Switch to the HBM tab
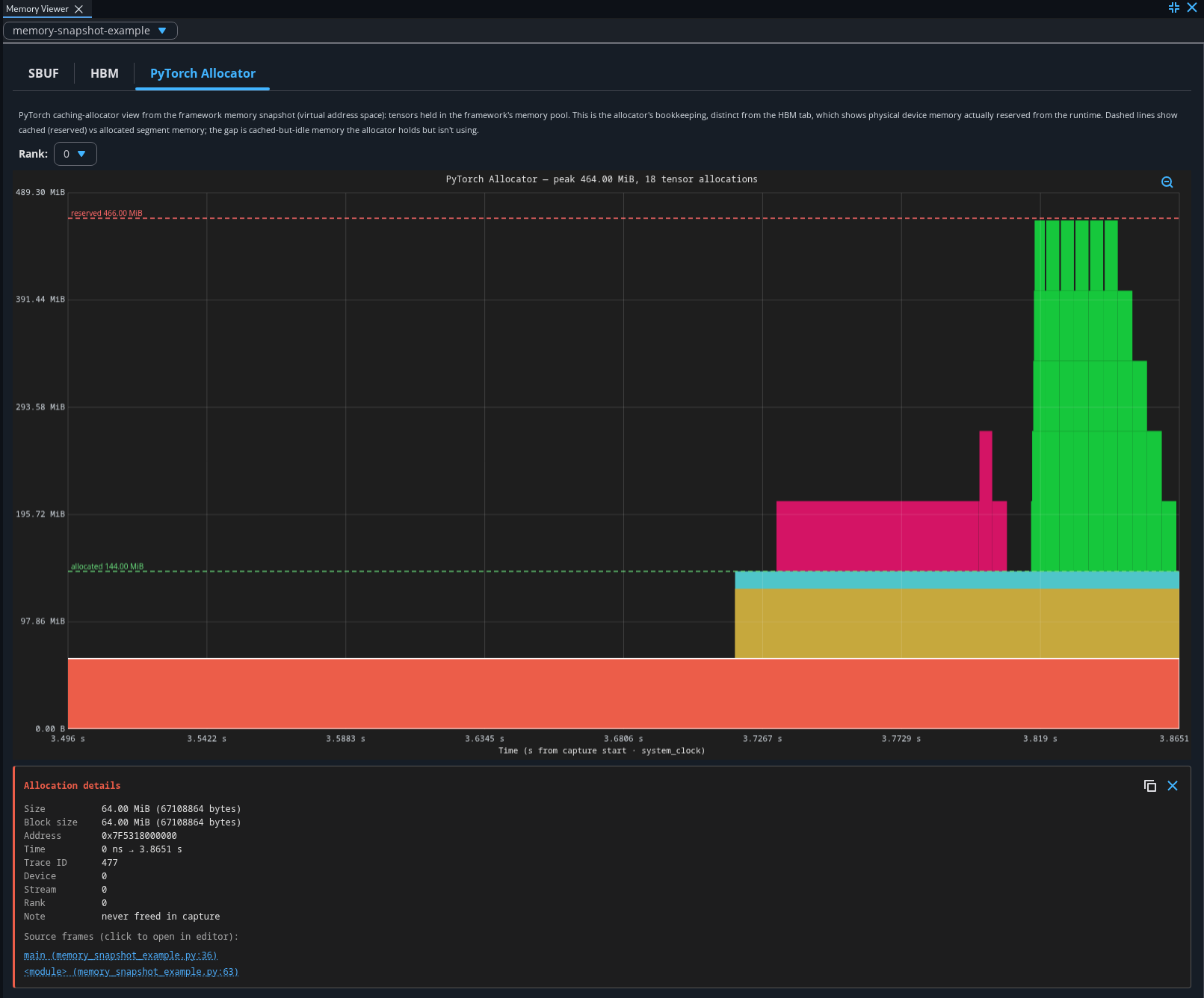The image size is (1204, 998). (x=105, y=73)
